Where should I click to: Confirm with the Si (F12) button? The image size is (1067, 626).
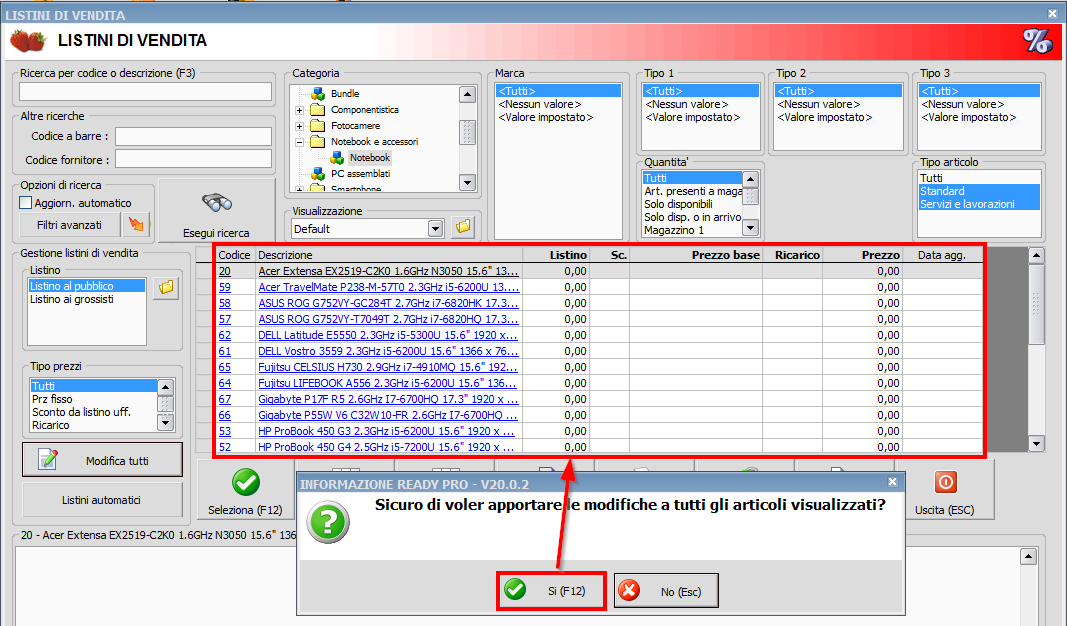pos(551,591)
